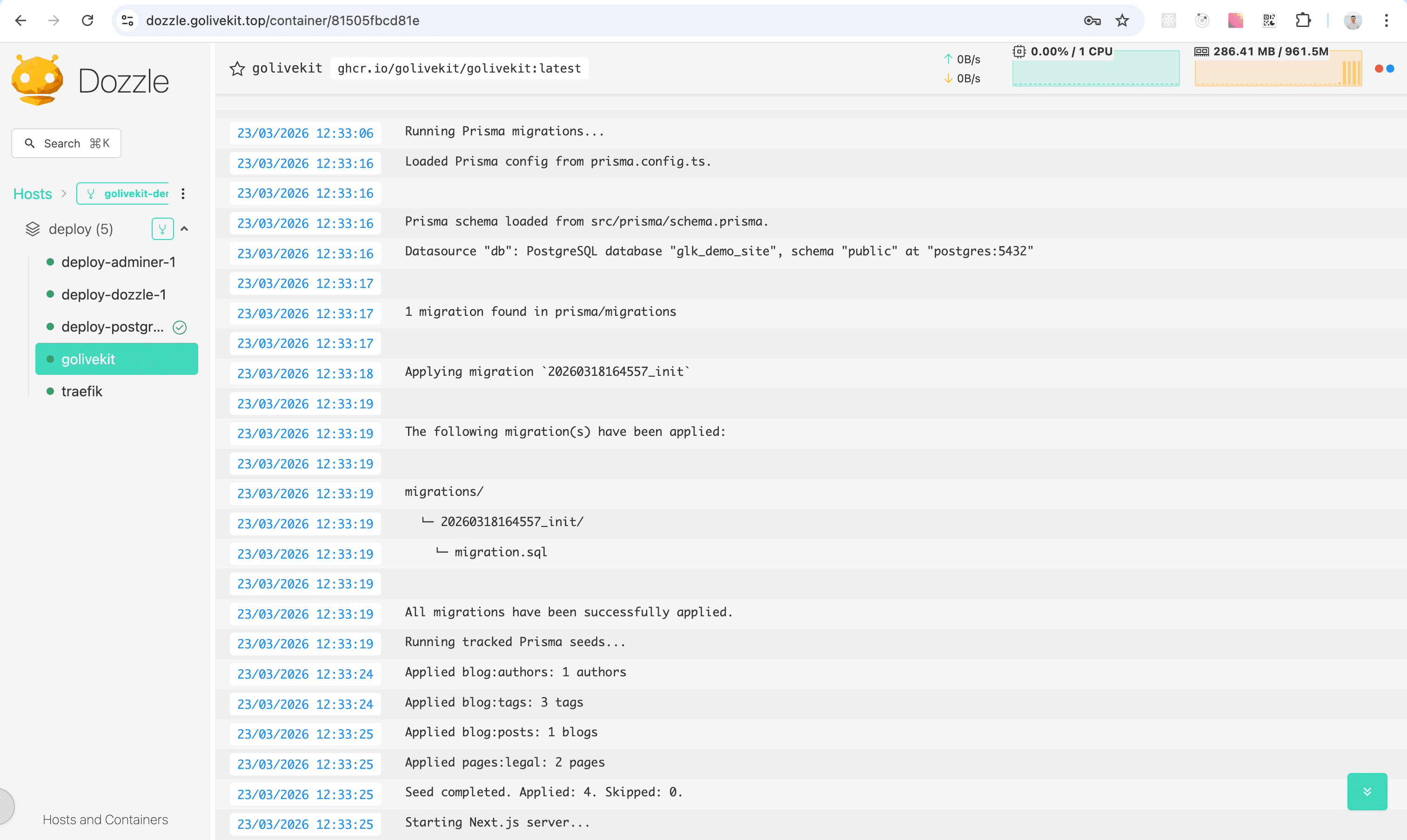The height and width of the screenshot is (840, 1407).
Task: Click the Dozzle logo icon
Action: pos(37,80)
